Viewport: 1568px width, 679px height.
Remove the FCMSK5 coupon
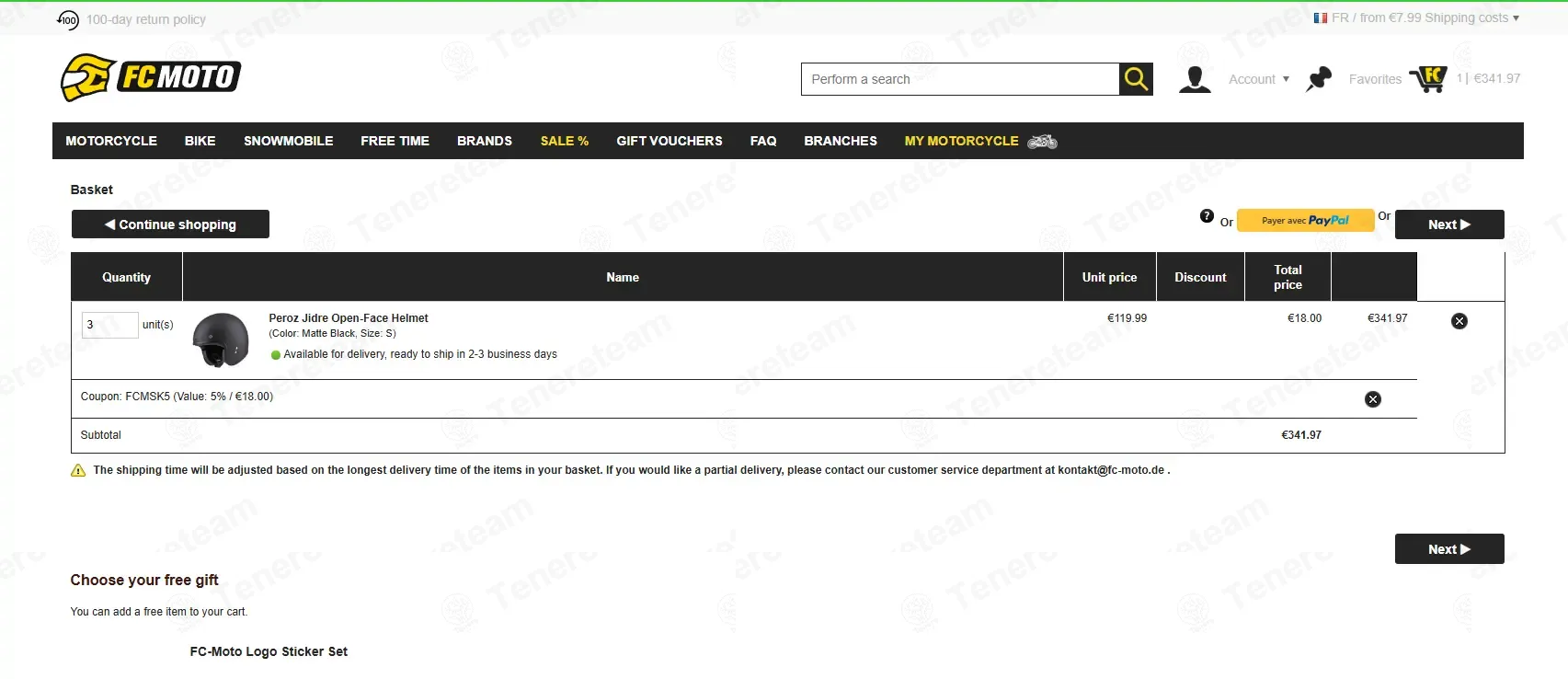click(x=1373, y=399)
